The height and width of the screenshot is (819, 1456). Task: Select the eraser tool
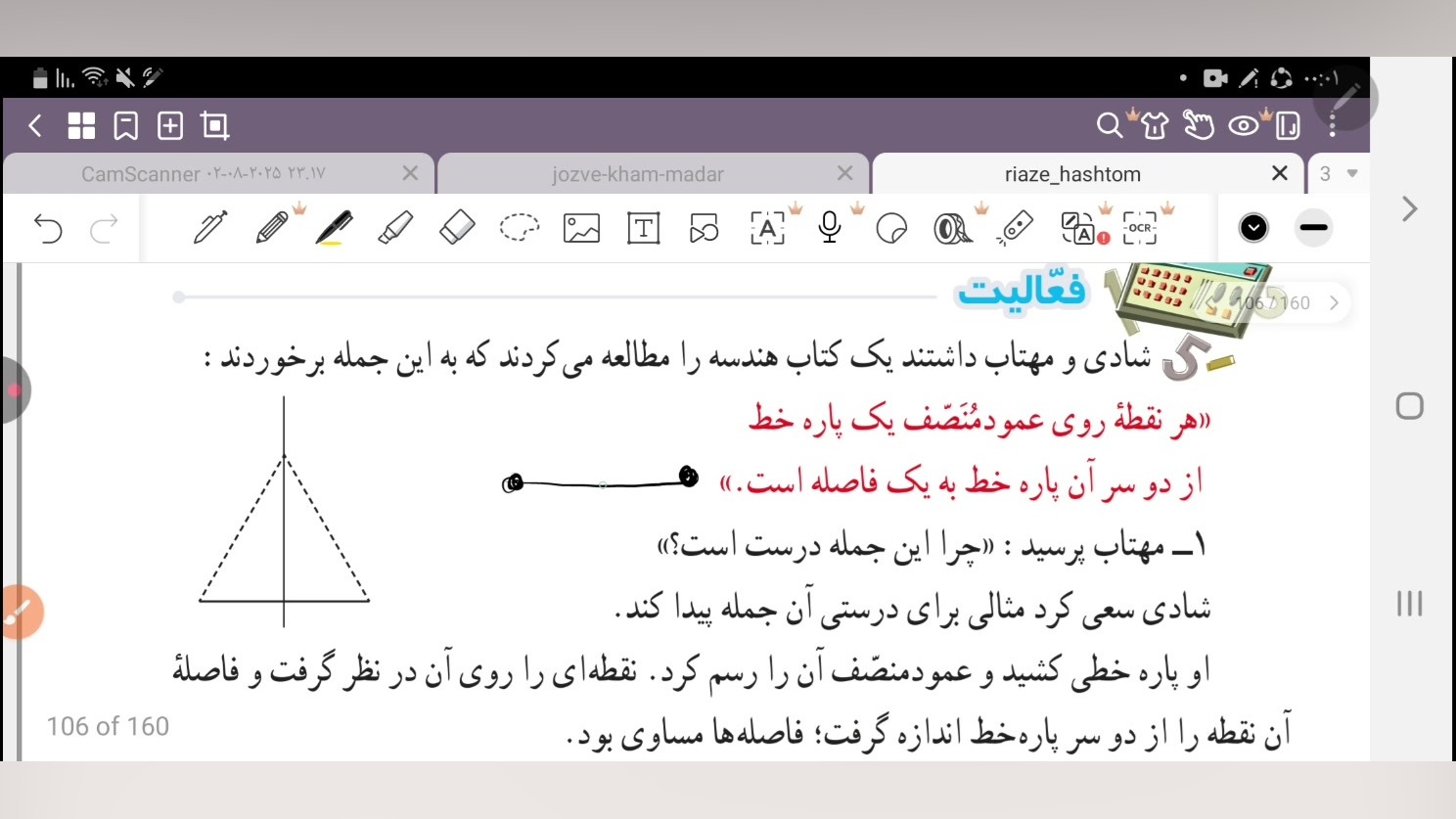pos(457,228)
